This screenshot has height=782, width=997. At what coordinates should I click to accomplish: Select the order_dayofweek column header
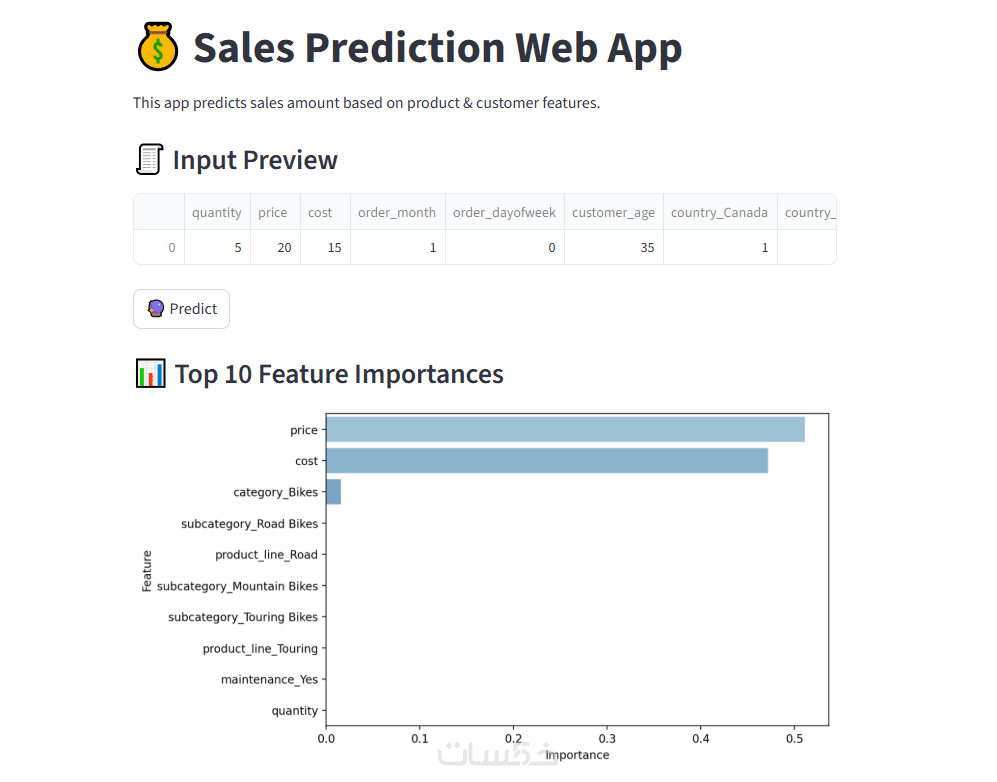click(504, 212)
